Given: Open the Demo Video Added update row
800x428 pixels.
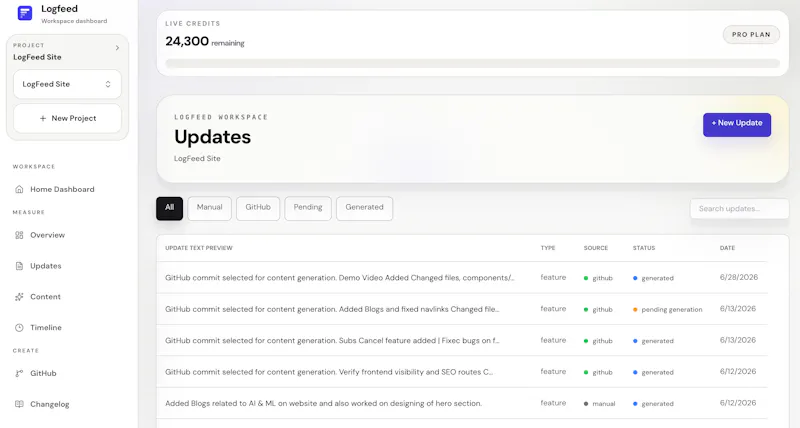Looking at the screenshot, I should (462, 278).
